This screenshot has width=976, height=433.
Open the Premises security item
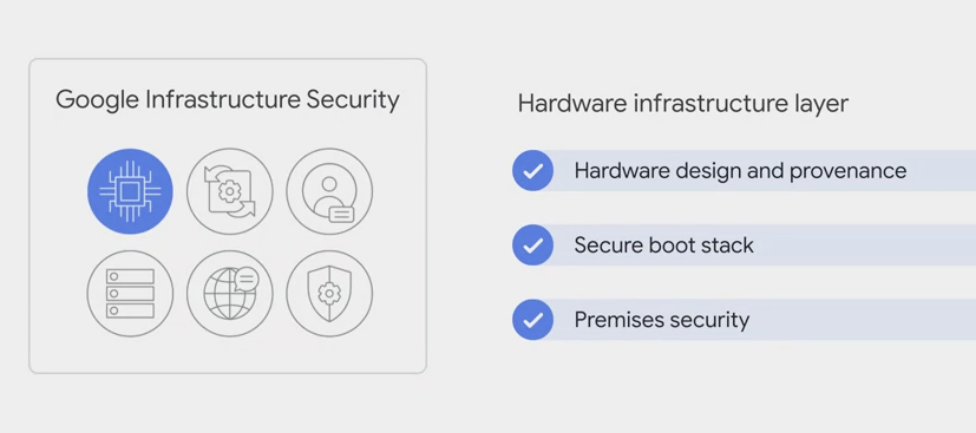click(x=661, y=320)
